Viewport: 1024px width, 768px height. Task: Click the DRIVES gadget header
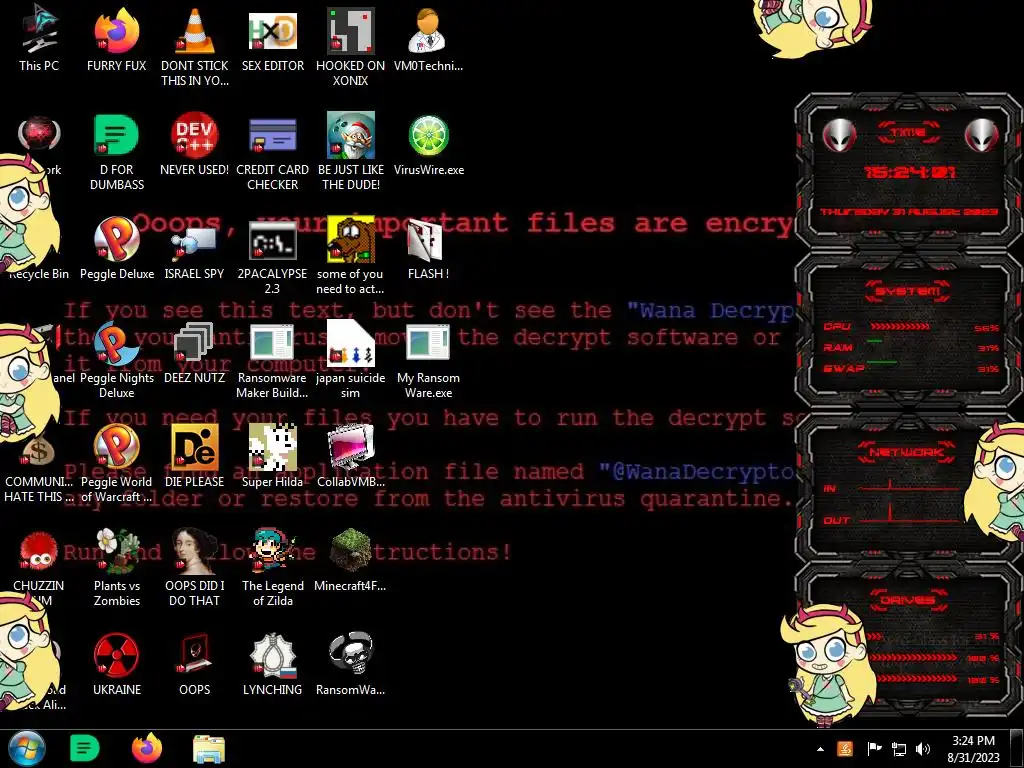pyautogui.click(x=908, y=600)
